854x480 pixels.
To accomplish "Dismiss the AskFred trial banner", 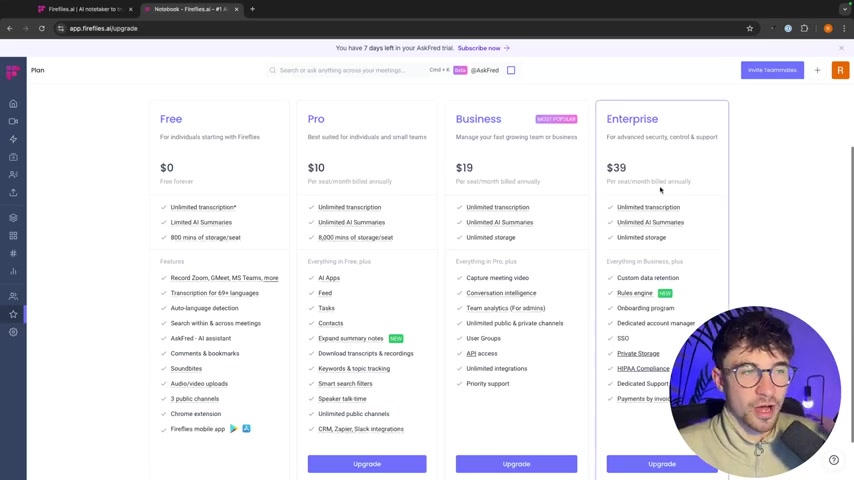I will pos(841,48).
